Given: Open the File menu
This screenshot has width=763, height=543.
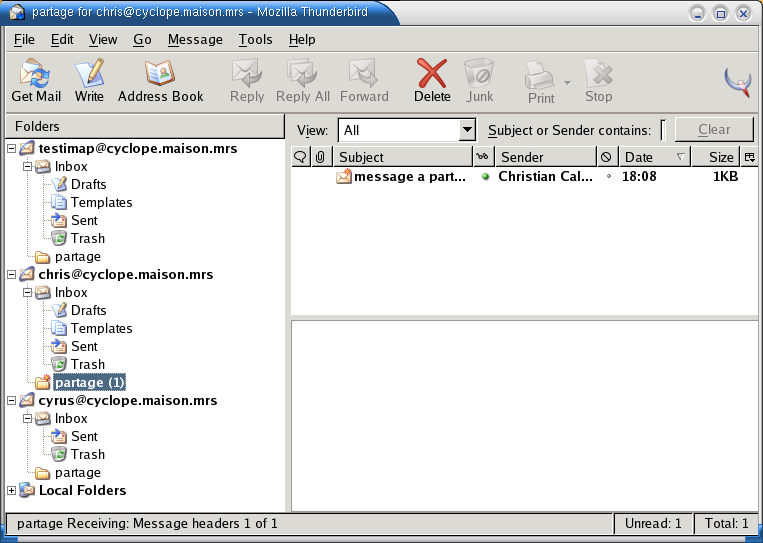Looking at the screenshot, I should pos(24,39).
